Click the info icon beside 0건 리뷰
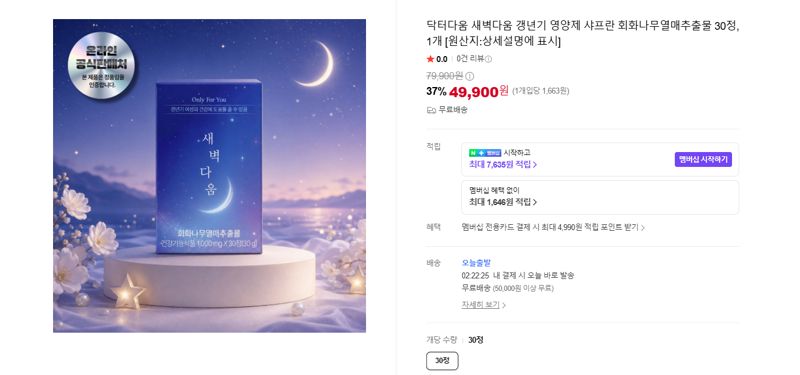Image resolution: width=800 pixels, height=375 pixels. [x=488, y=59]
